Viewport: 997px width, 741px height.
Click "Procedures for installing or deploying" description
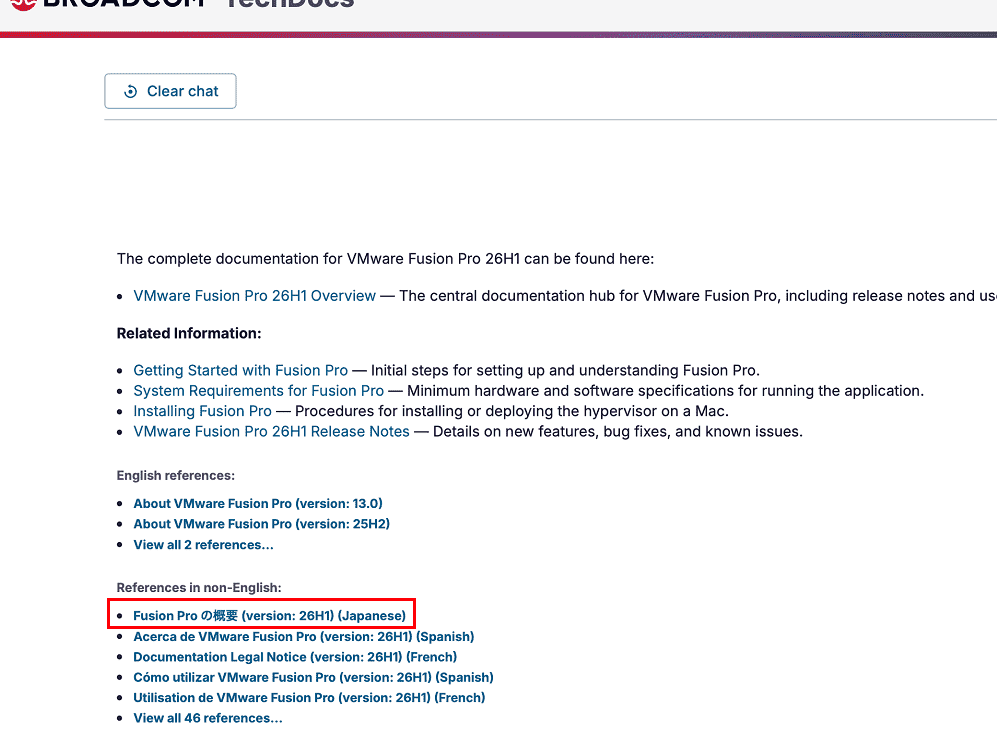click(512, 411)
